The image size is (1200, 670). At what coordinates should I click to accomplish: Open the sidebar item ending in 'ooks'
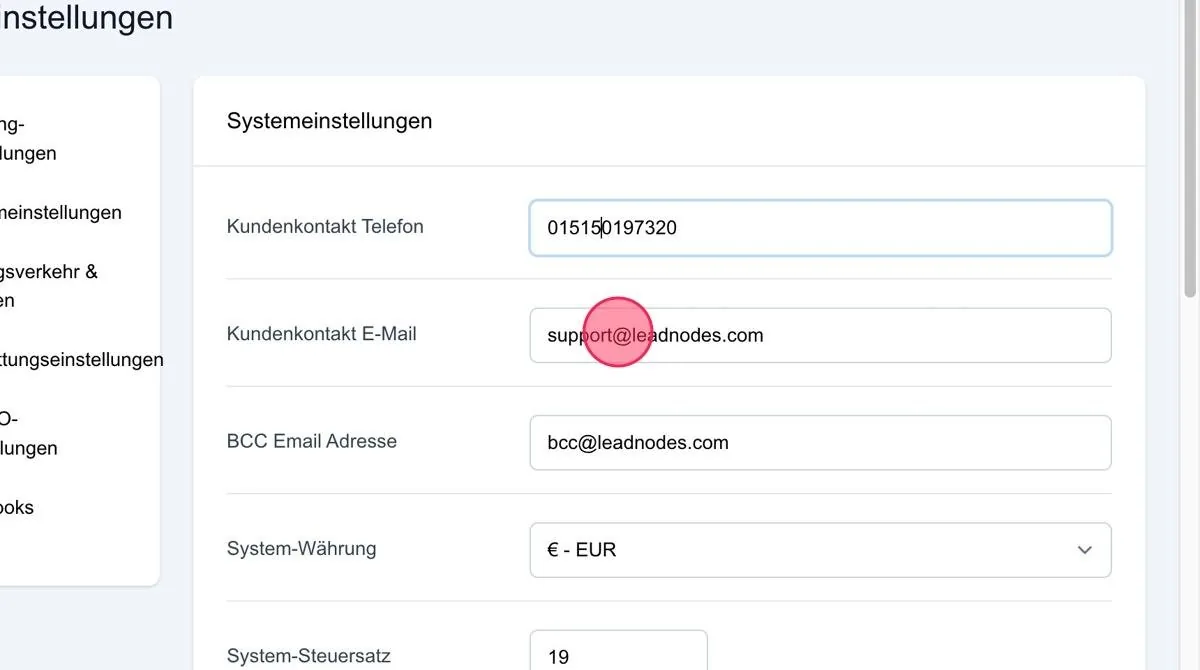click(x=17, y=507)
